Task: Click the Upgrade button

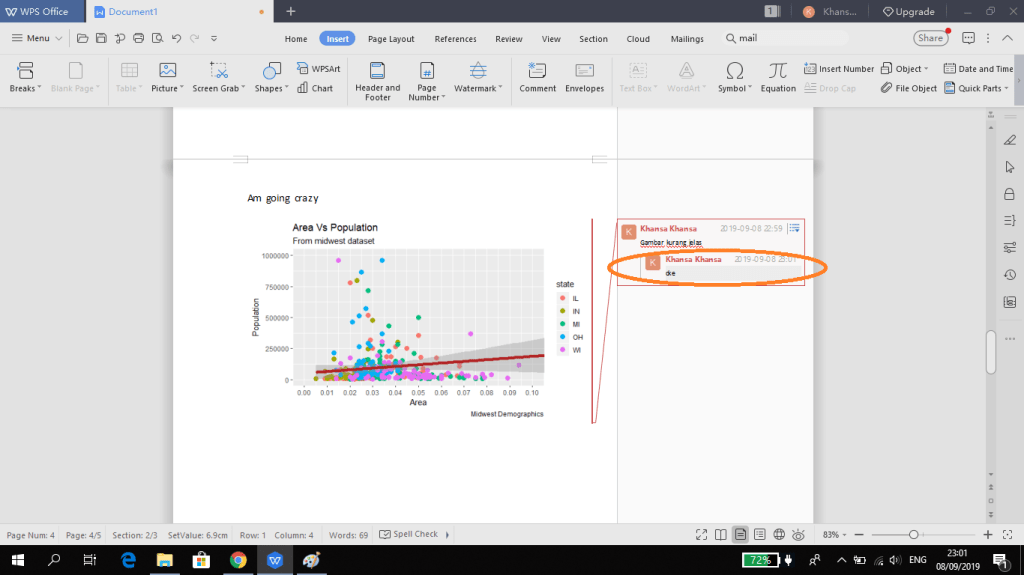Action: (x=908, y=12)
